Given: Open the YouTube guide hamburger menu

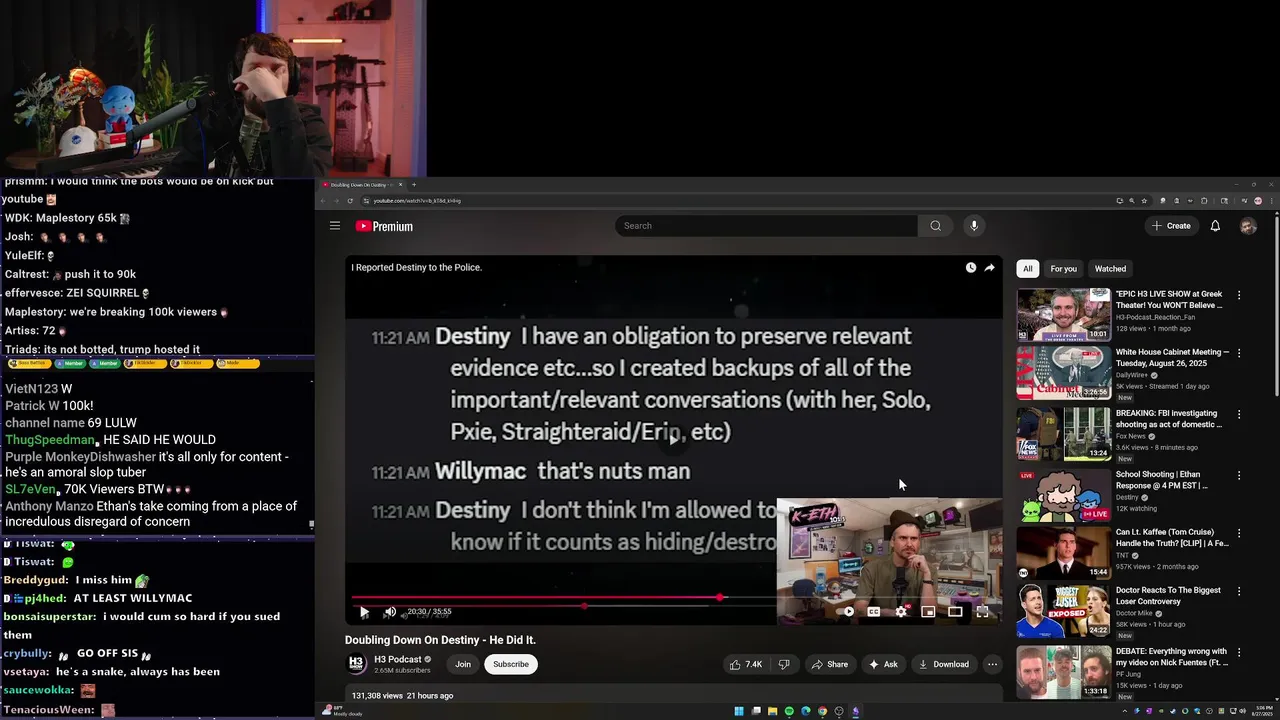Looking at the screenshot, I should pos(335,226).
